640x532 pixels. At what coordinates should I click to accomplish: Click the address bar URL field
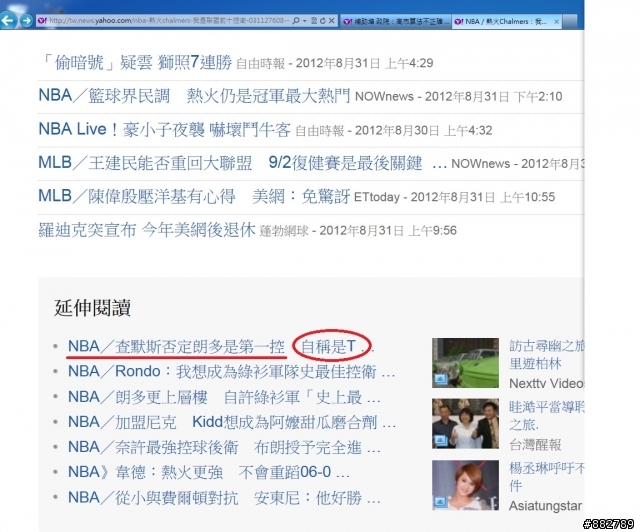coord(169,21)
